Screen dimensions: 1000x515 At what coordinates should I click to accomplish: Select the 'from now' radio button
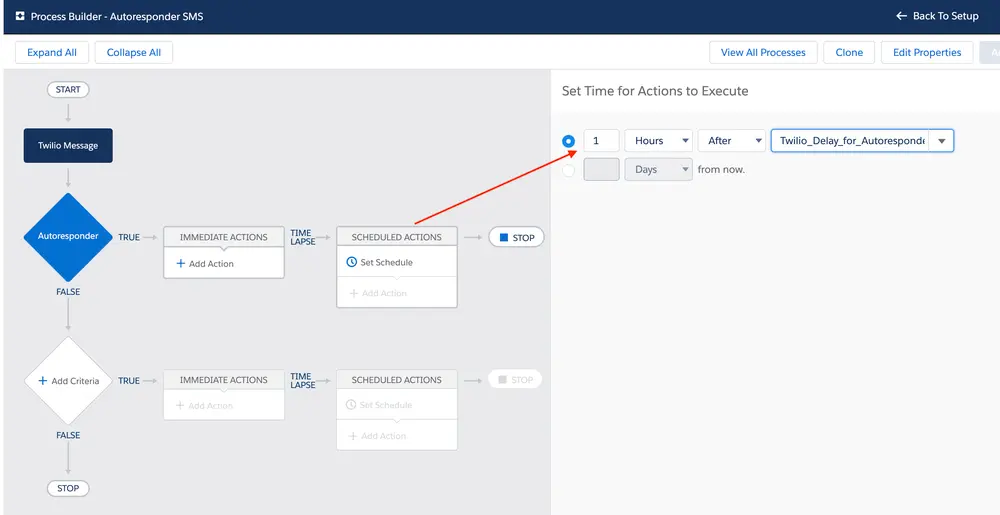tap(568, 170)
